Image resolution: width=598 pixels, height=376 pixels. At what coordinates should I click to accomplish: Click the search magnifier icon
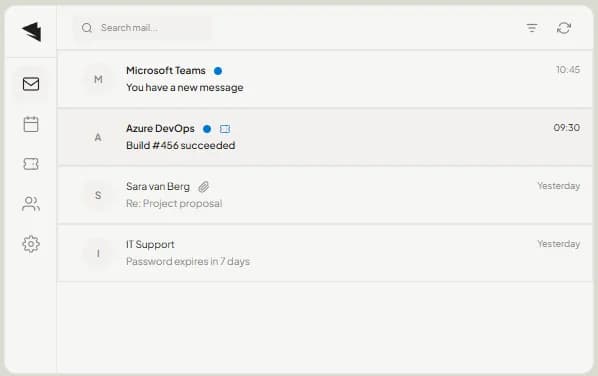click(87, 28)
